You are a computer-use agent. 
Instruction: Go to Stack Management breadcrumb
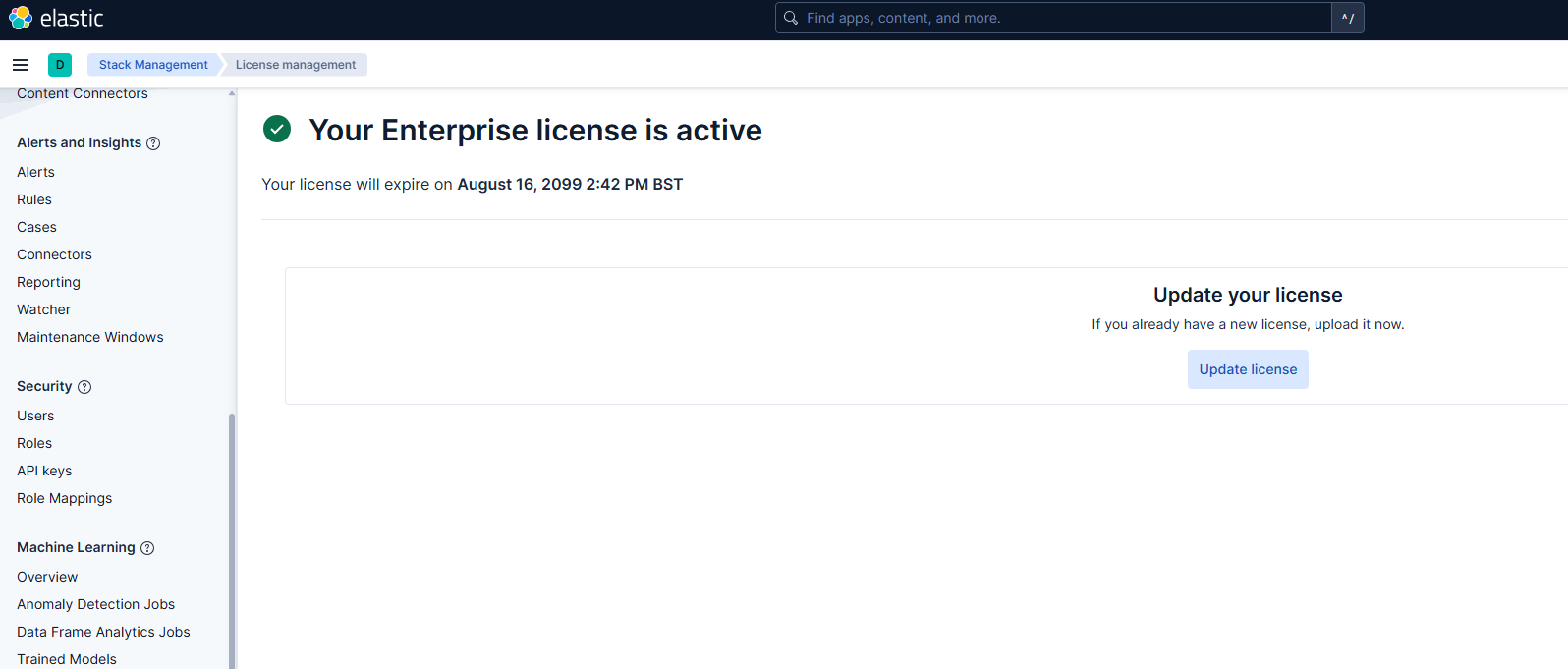click(153, 65)
